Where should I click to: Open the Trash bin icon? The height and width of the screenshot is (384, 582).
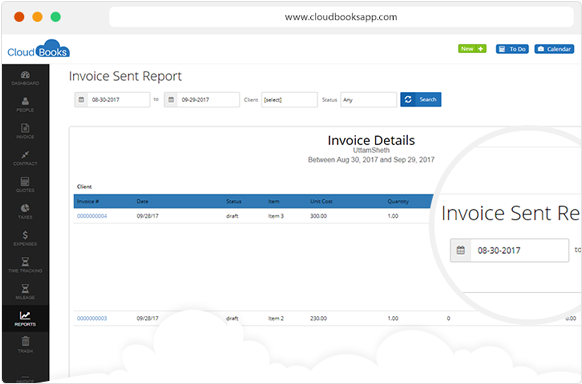tap(25, 341)
